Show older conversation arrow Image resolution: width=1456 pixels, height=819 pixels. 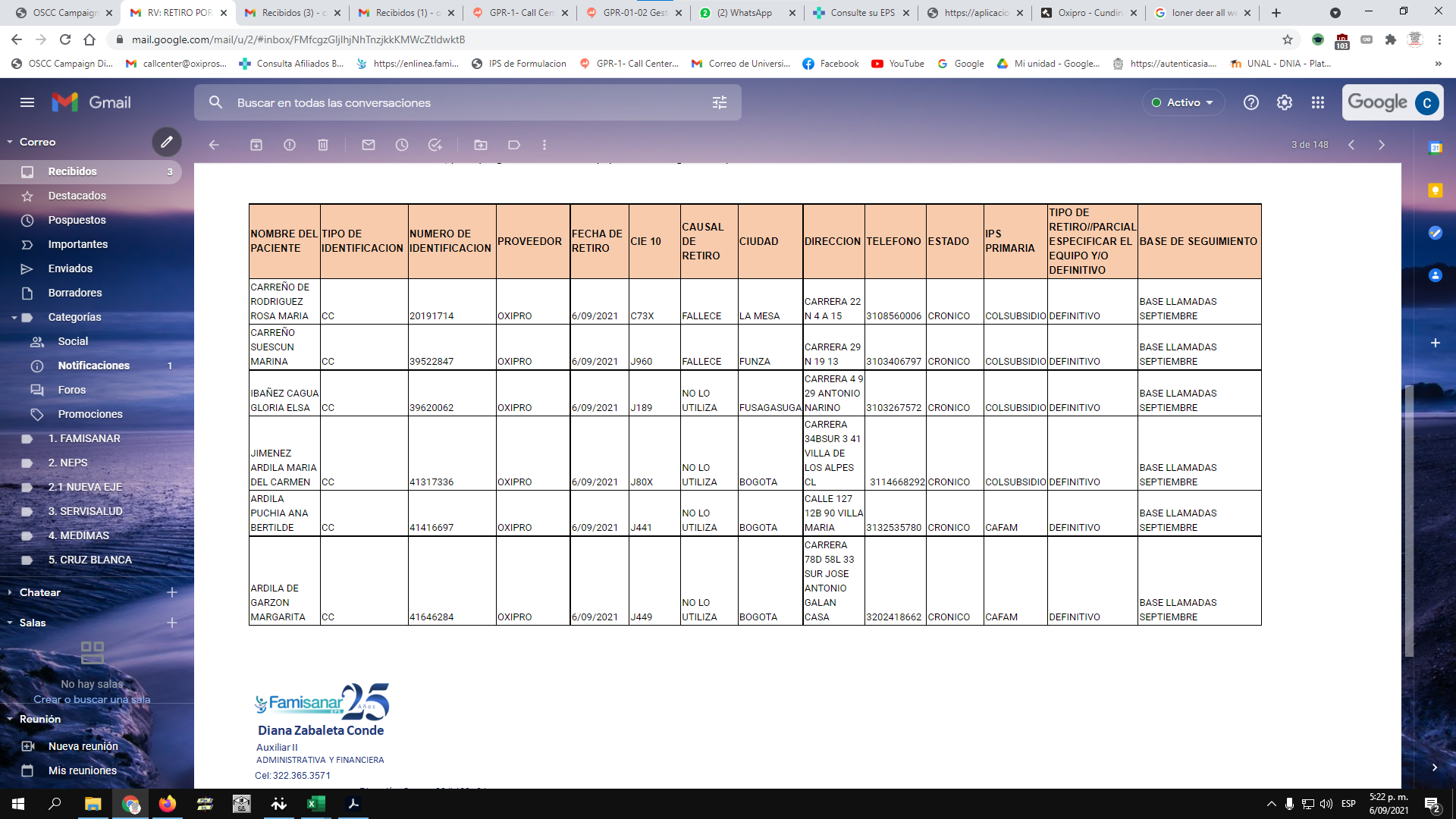1382,145
